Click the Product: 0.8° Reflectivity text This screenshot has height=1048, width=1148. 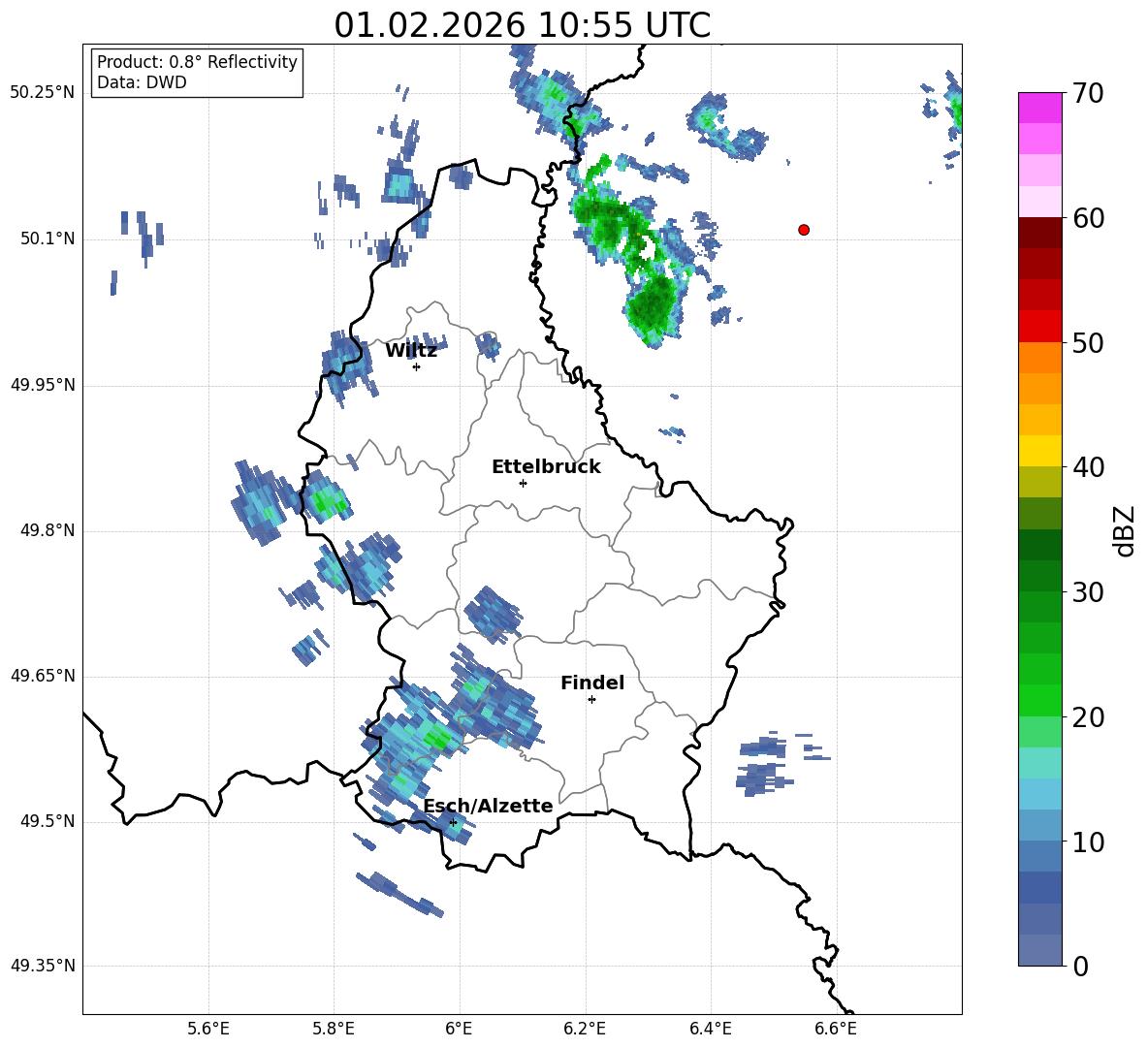coord(197,62)
